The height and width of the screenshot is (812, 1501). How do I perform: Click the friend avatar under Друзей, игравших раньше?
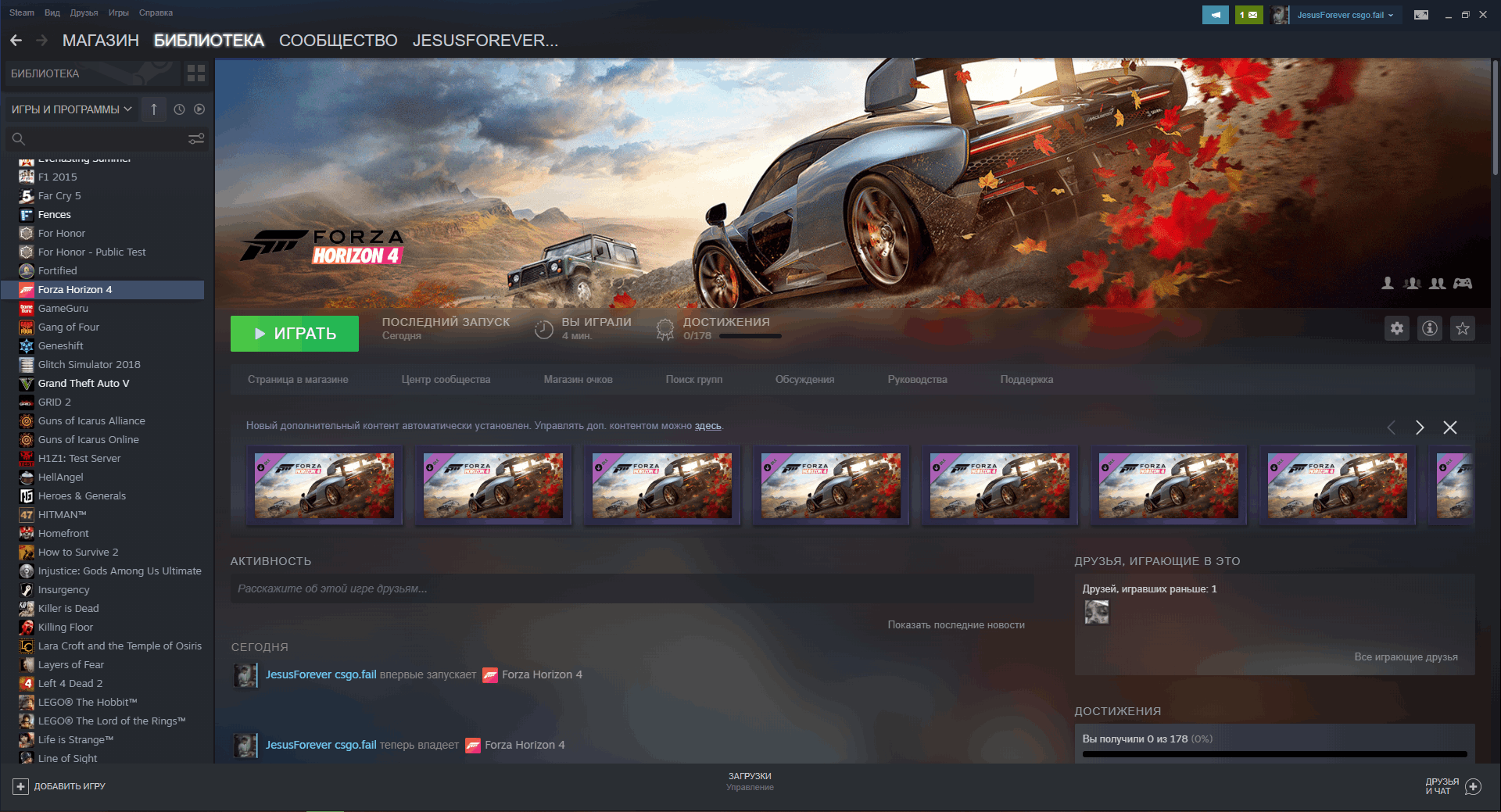tap(1096, 612)
